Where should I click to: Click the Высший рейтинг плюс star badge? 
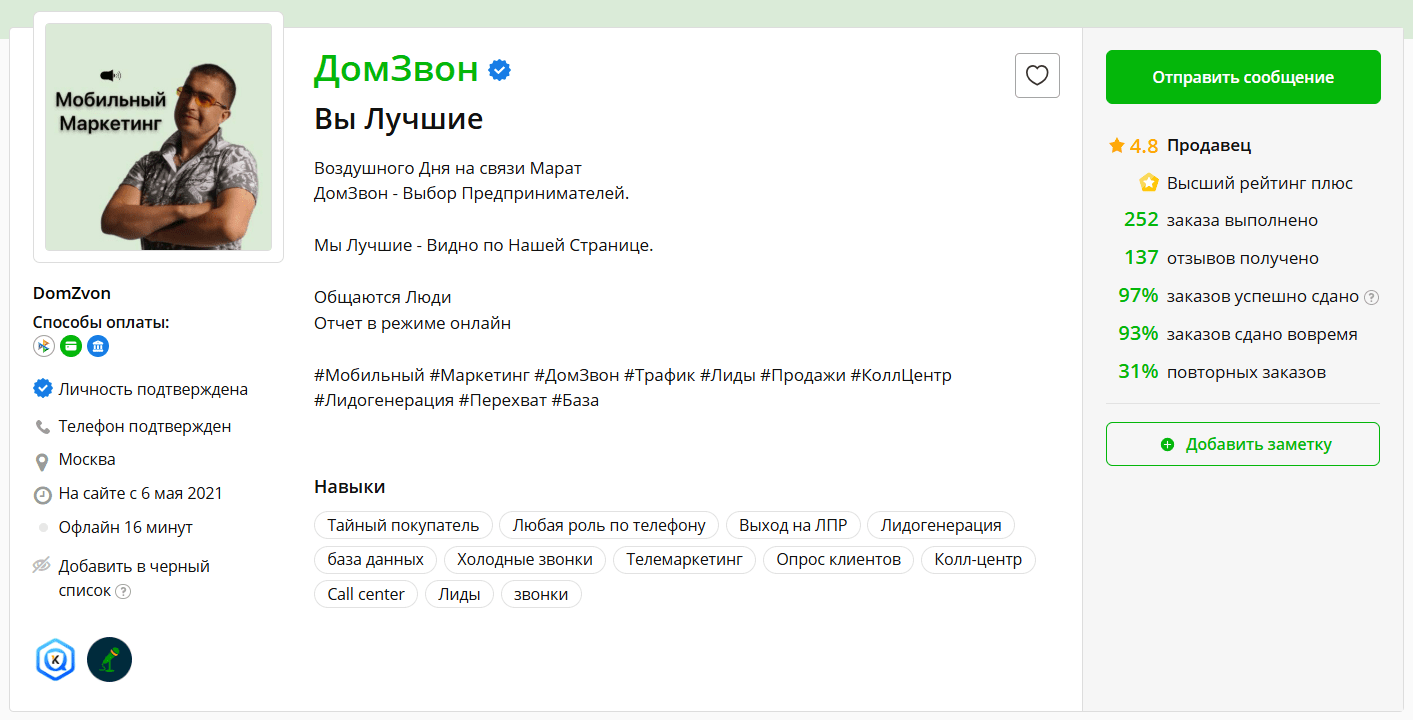1148,183
